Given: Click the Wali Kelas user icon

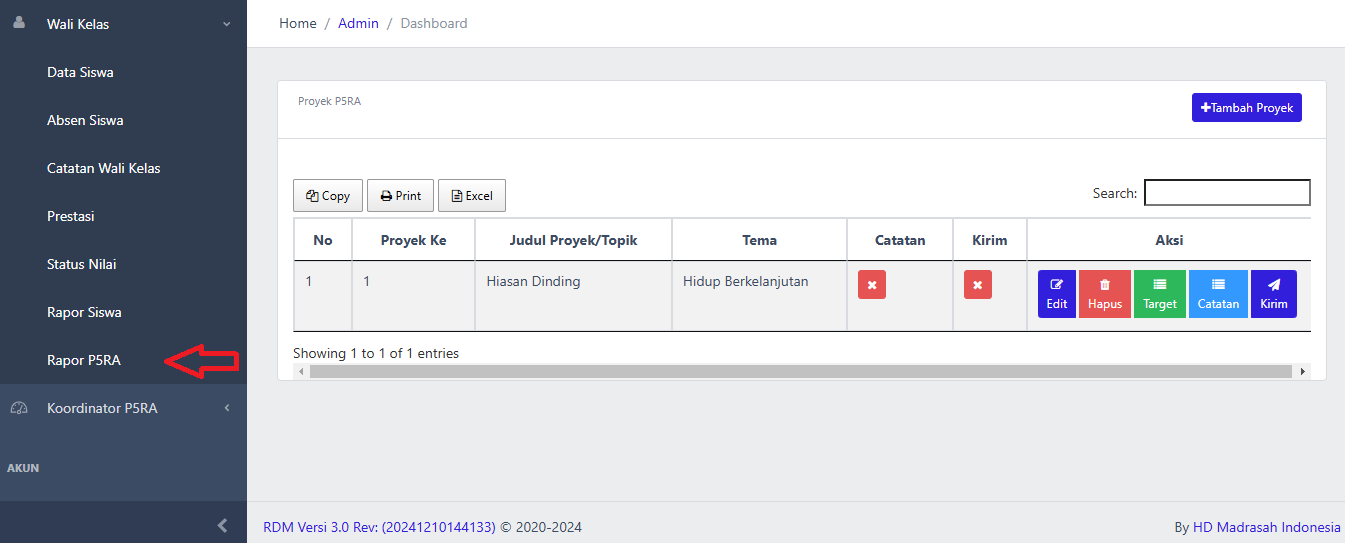Looking at the screenshot, I should (18, 23).
